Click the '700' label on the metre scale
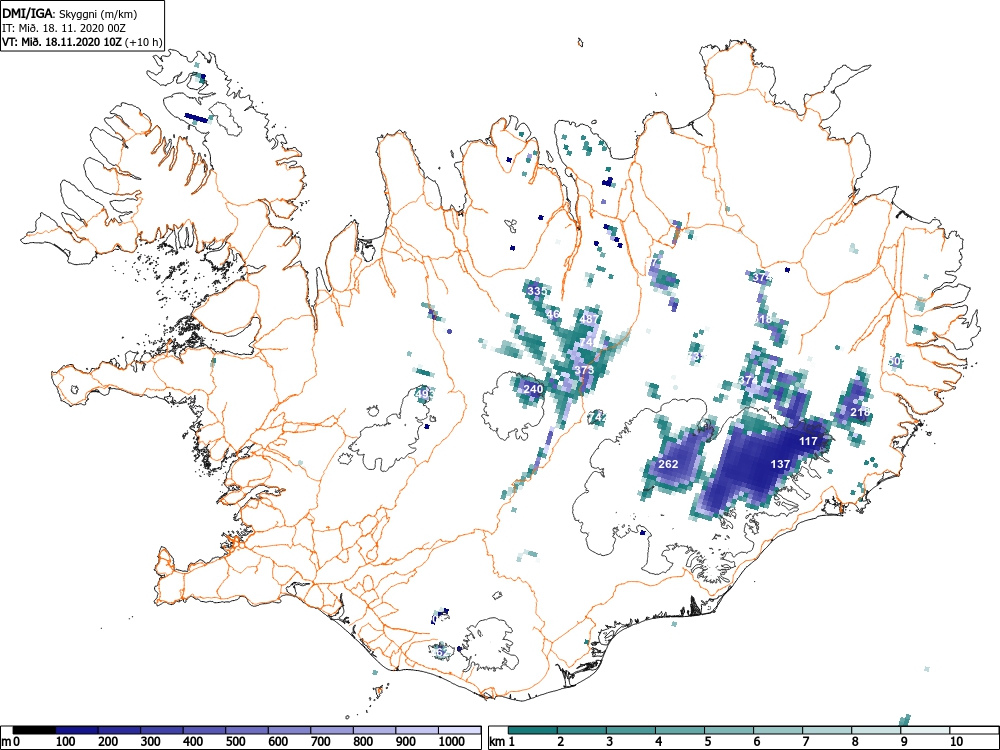 [x=321, y=742]
